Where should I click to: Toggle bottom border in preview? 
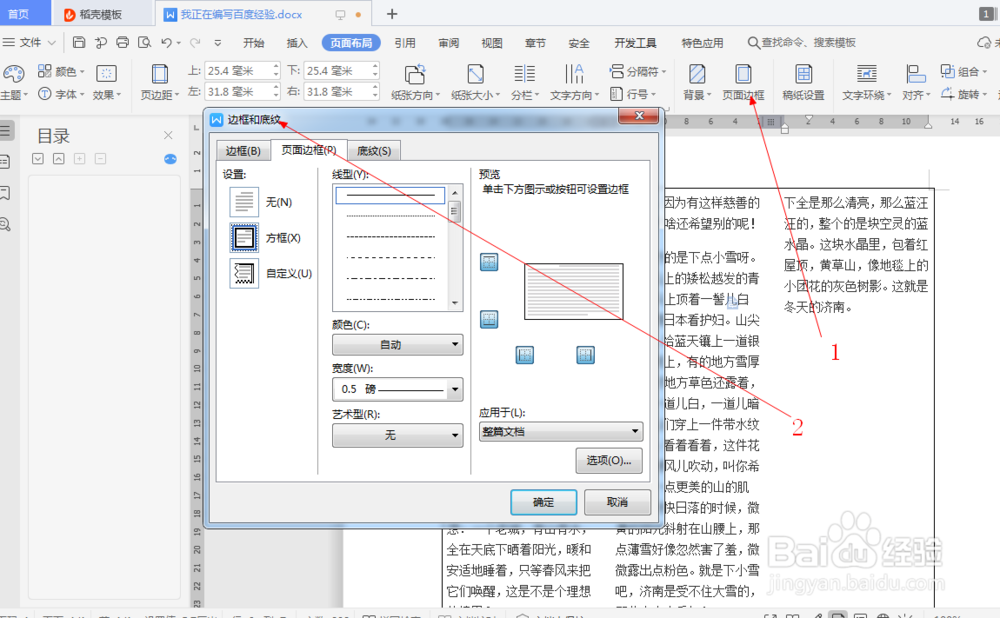489,320
